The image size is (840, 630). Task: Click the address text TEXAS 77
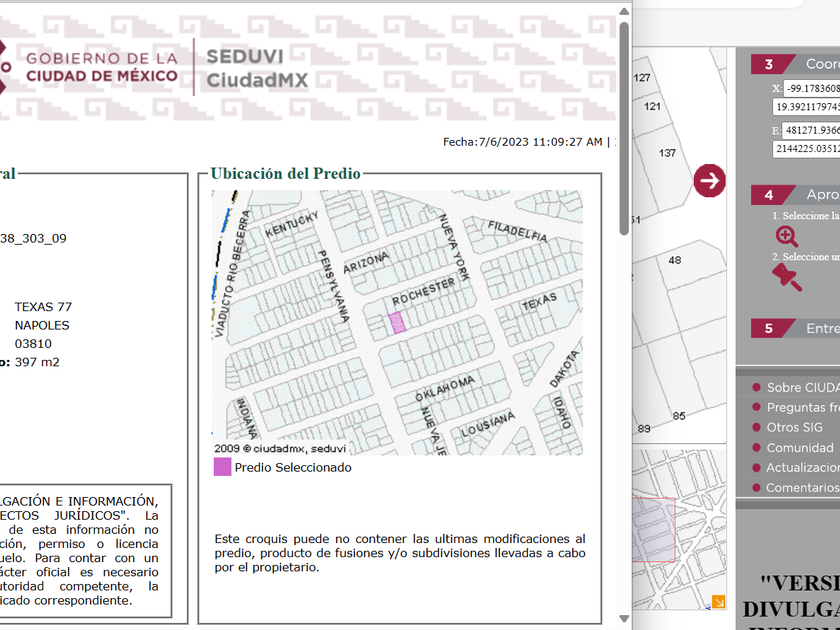tap(43, 307)
